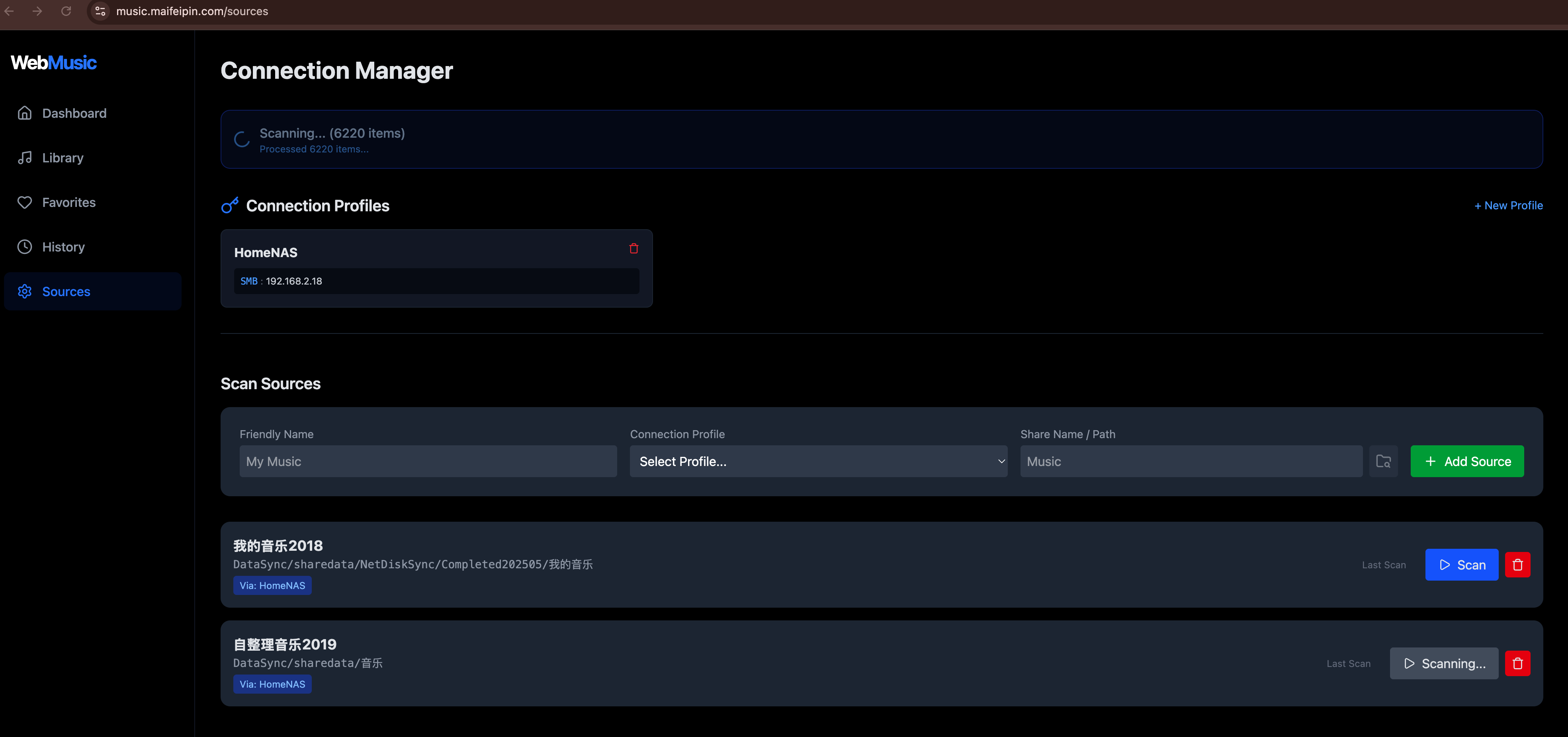Open the Dashboard page

tap(74, 113)
